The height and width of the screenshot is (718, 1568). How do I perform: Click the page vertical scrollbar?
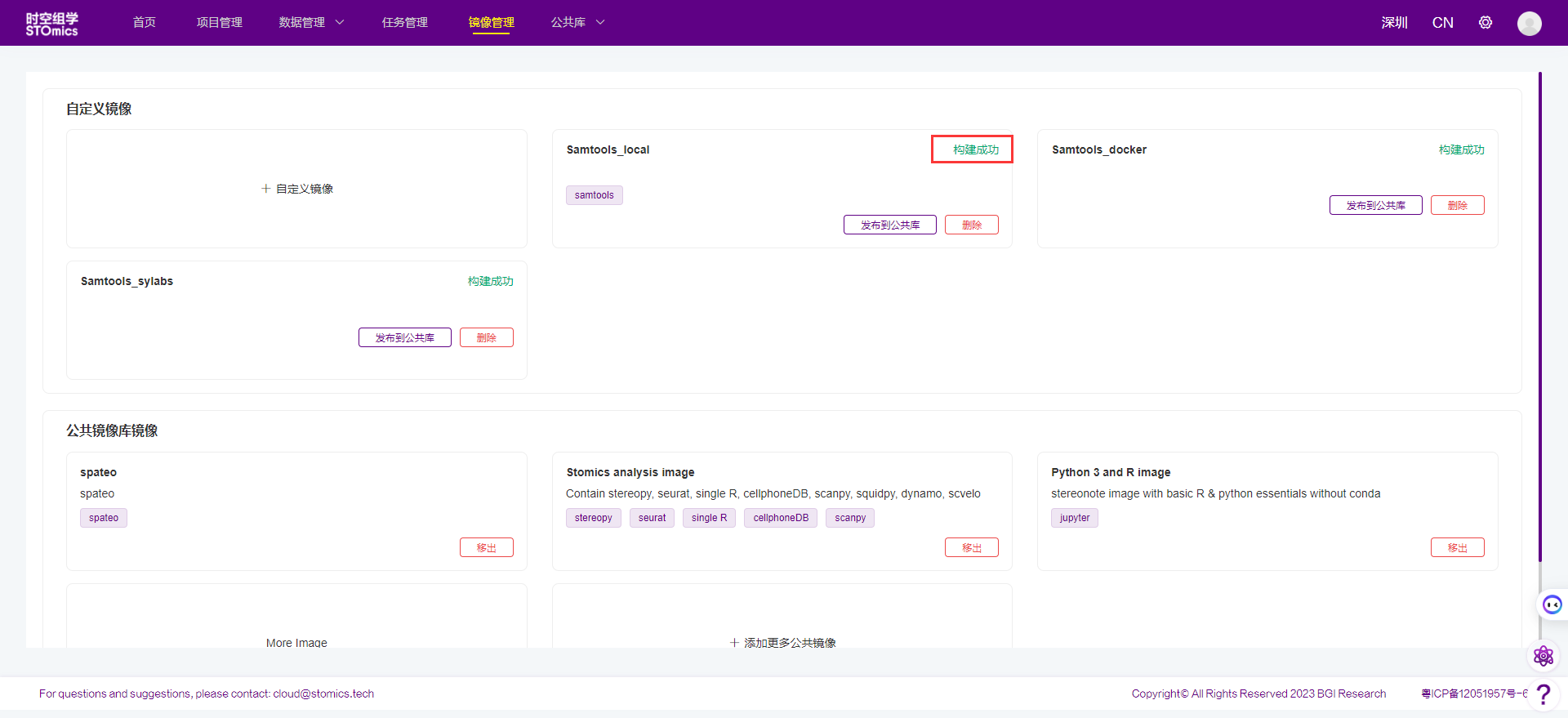click(x=1539, y=317)
